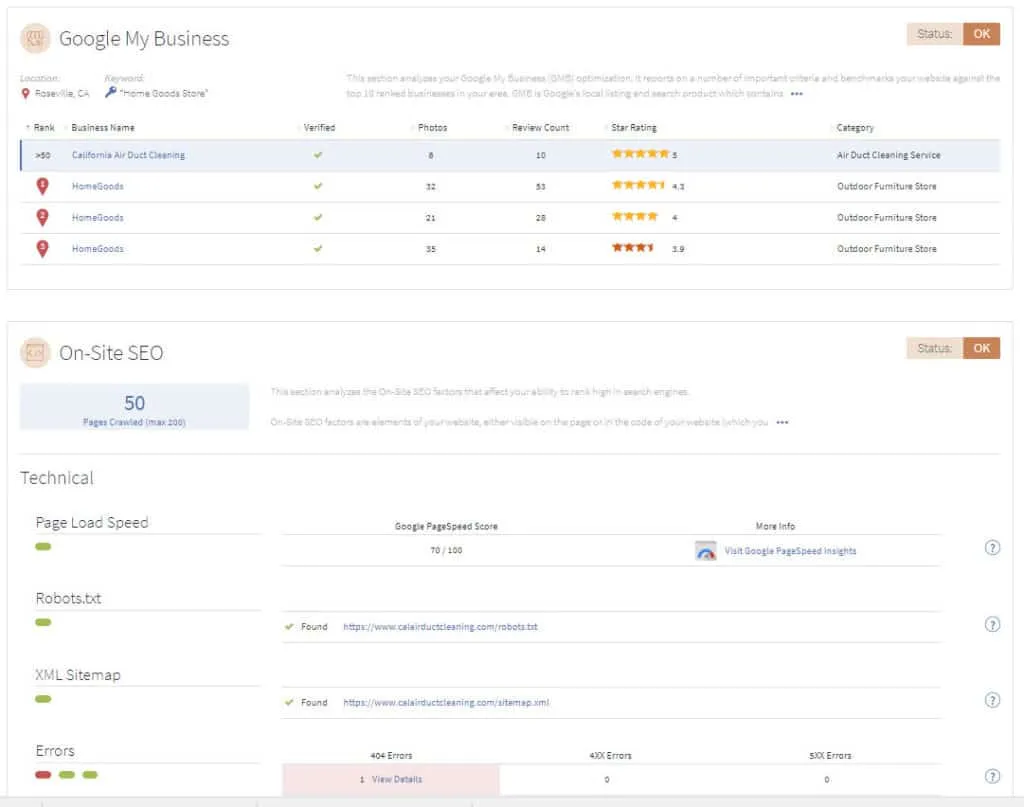Expand the Google My Business description ellipsis
This screenshot has width=1024, height=807.
tap(796, 94)
